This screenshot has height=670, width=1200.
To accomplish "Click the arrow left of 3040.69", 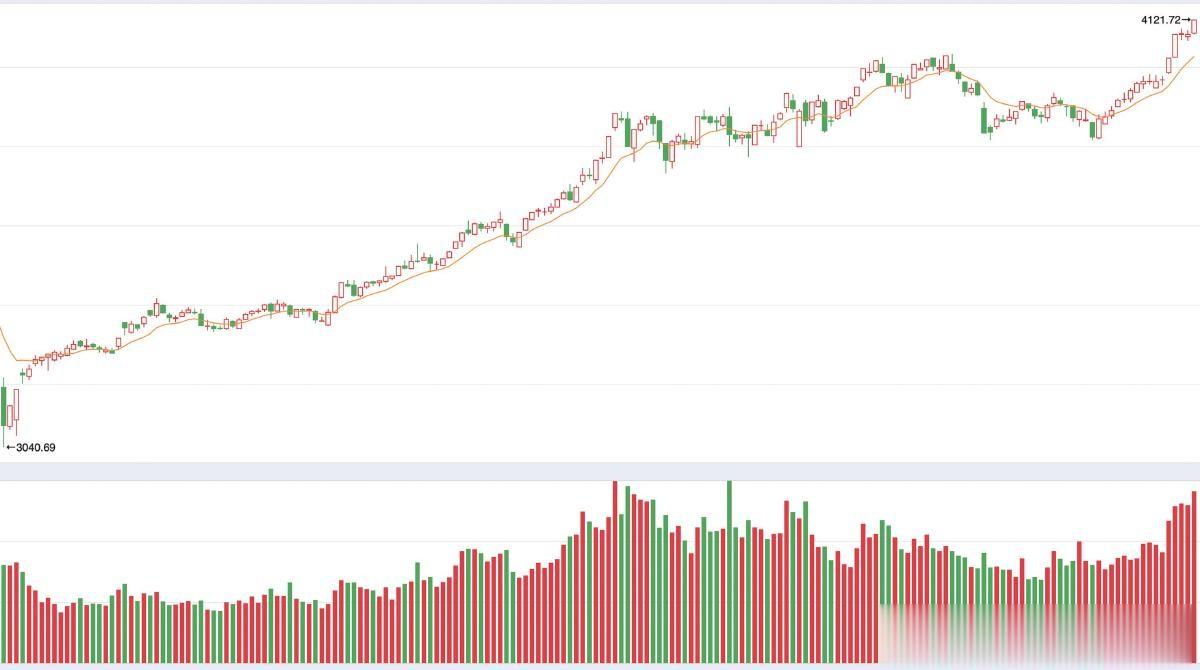I will click(10, 447).
